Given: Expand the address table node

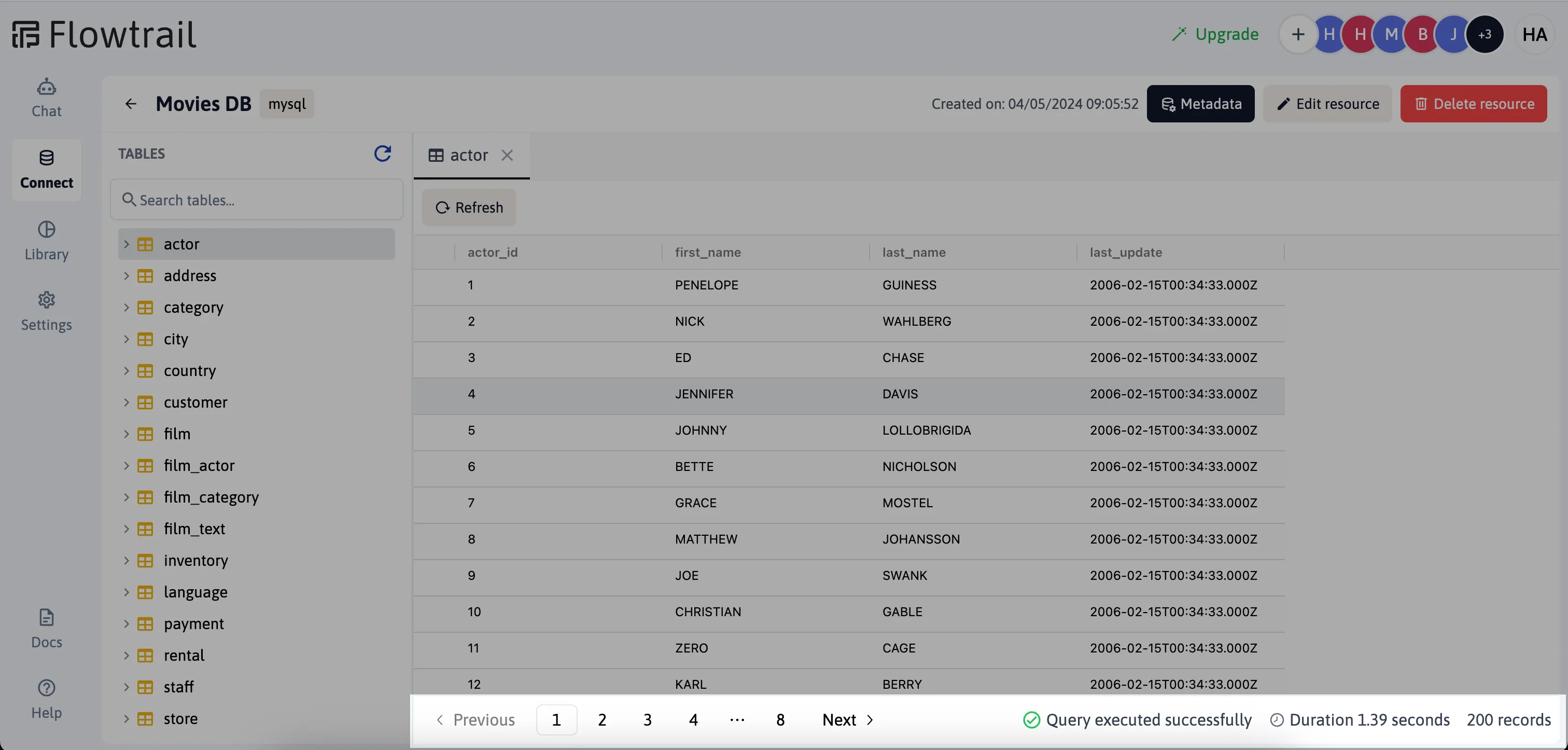Looking at the screenshot, I should point(127,276).
